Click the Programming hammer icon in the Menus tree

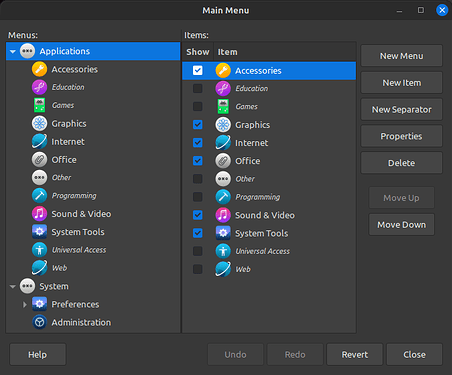[x=39, y=196]
